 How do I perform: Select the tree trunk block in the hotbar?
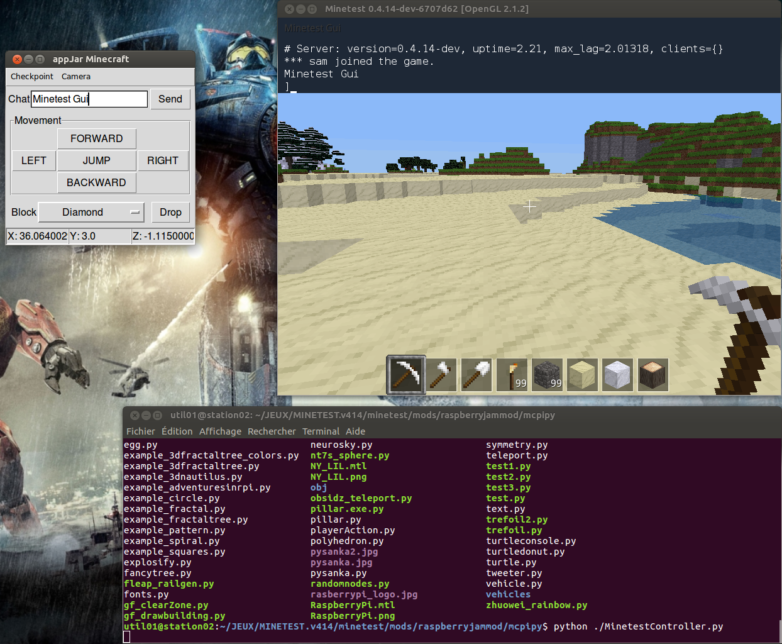(653, 374)
